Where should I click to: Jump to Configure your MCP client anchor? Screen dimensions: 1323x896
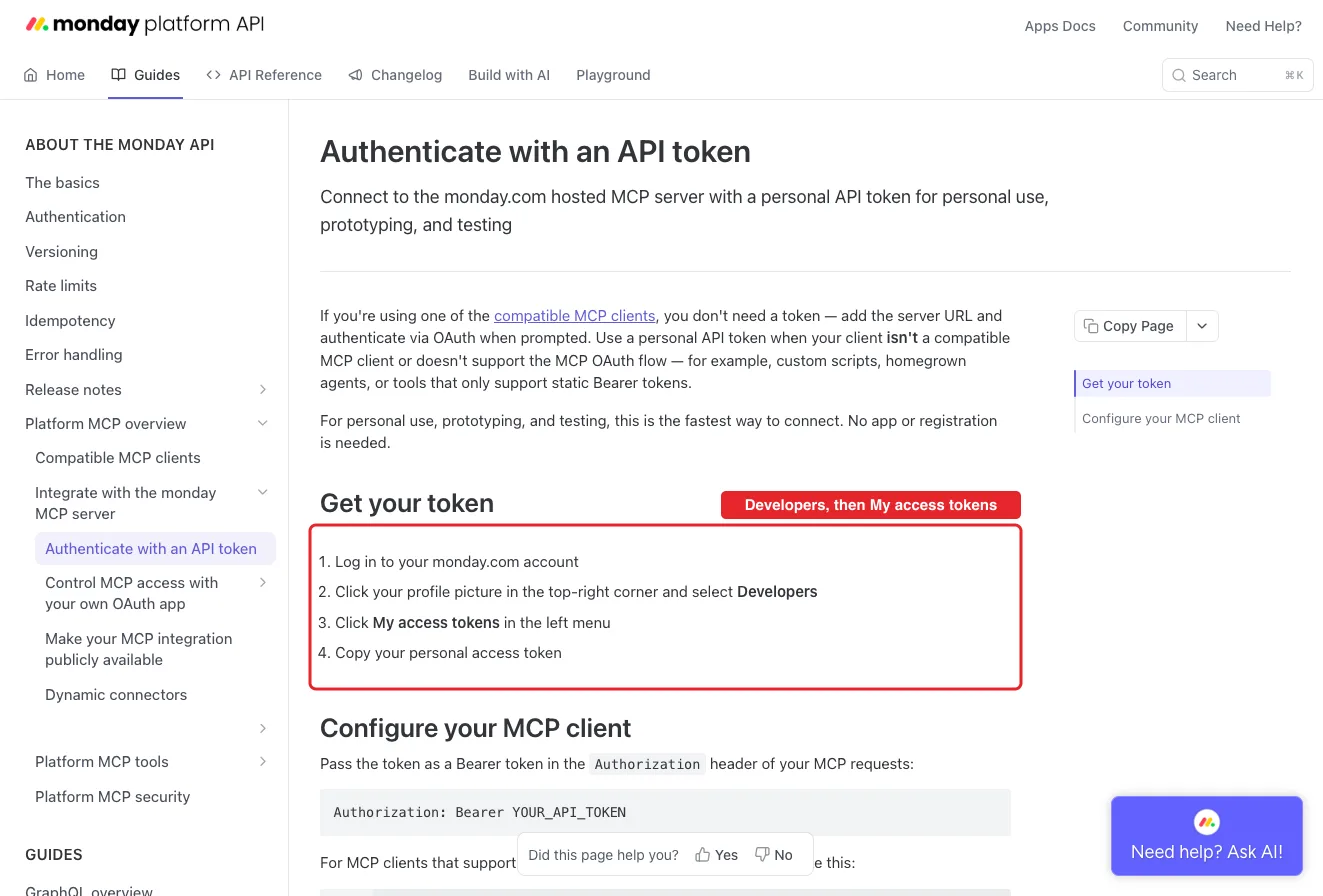pyautogui.click(x=1161, y=418)
